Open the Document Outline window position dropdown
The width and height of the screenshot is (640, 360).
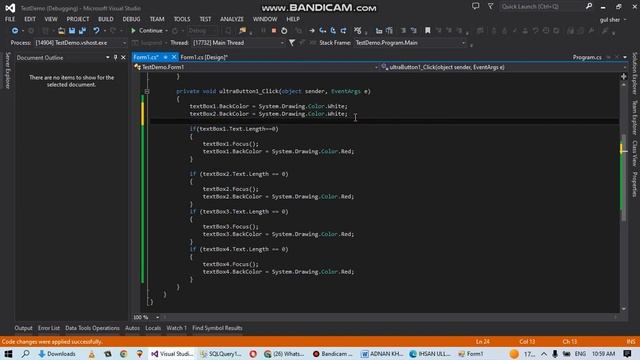point(108,58)
